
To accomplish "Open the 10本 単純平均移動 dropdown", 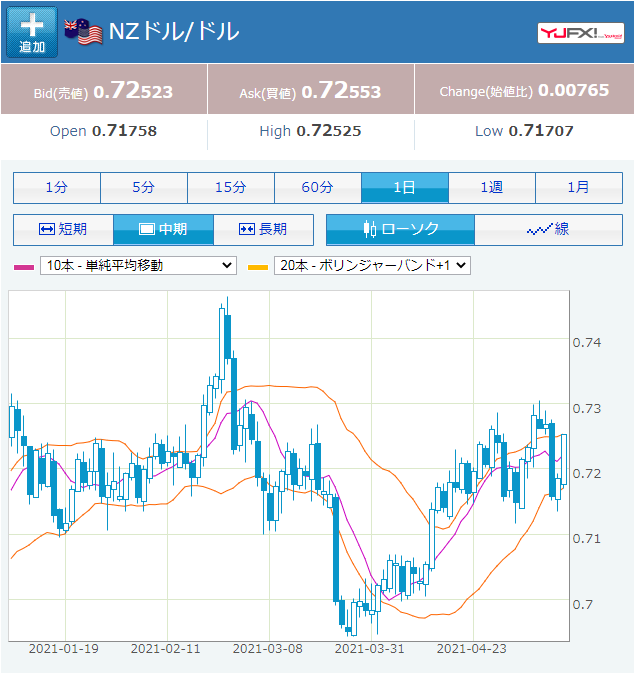I will pyautogui.click(x=138, y=266).
